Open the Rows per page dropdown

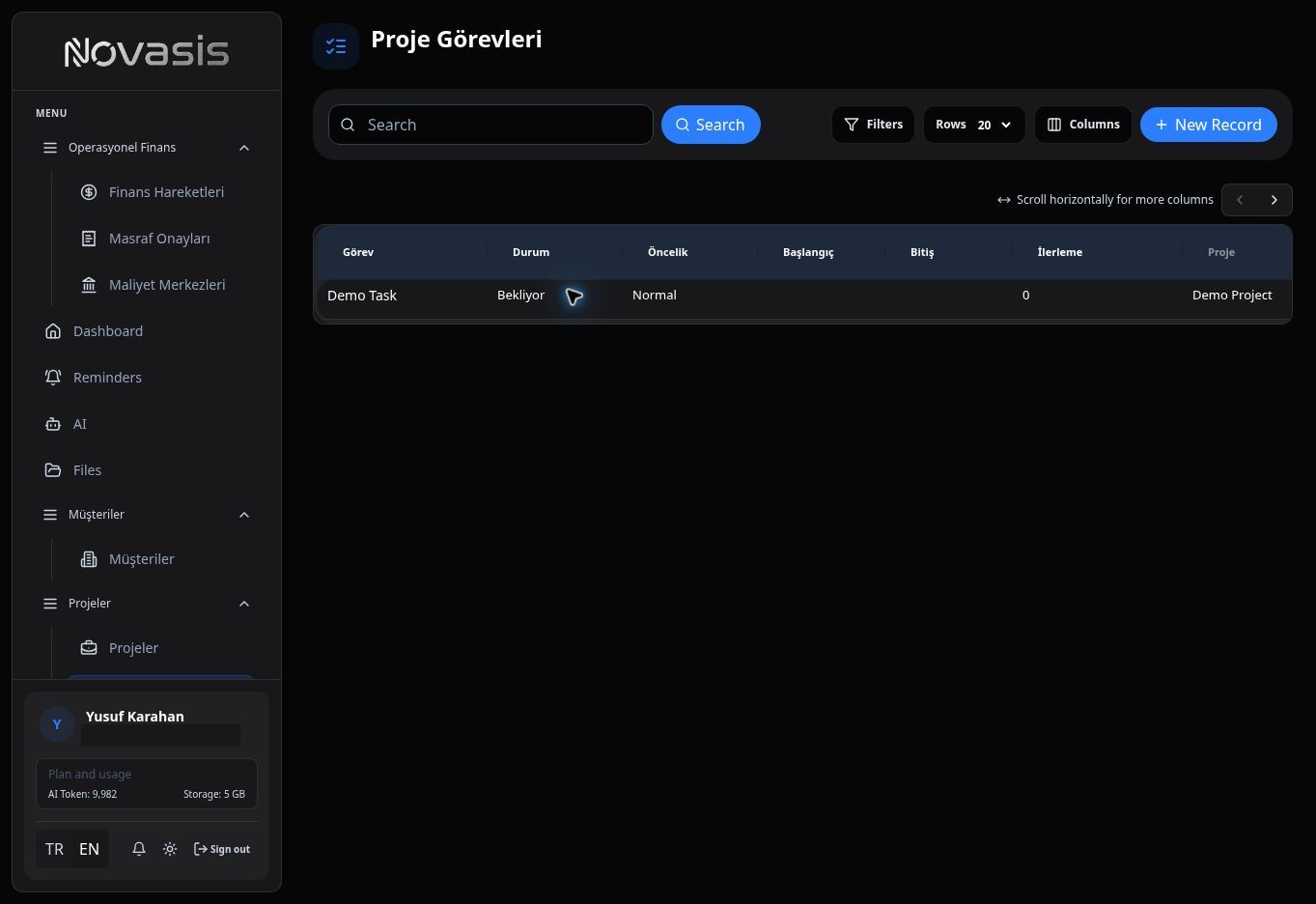[x=974, y=125]
